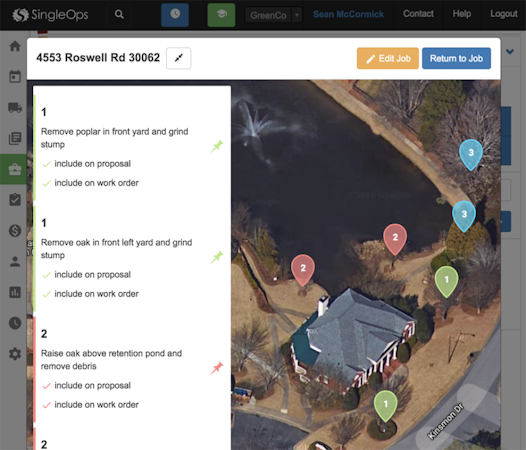This screenshot has width=526, height=450.
Task: Open the GreenCo account dropdown arrow
Action: (297, 15)
